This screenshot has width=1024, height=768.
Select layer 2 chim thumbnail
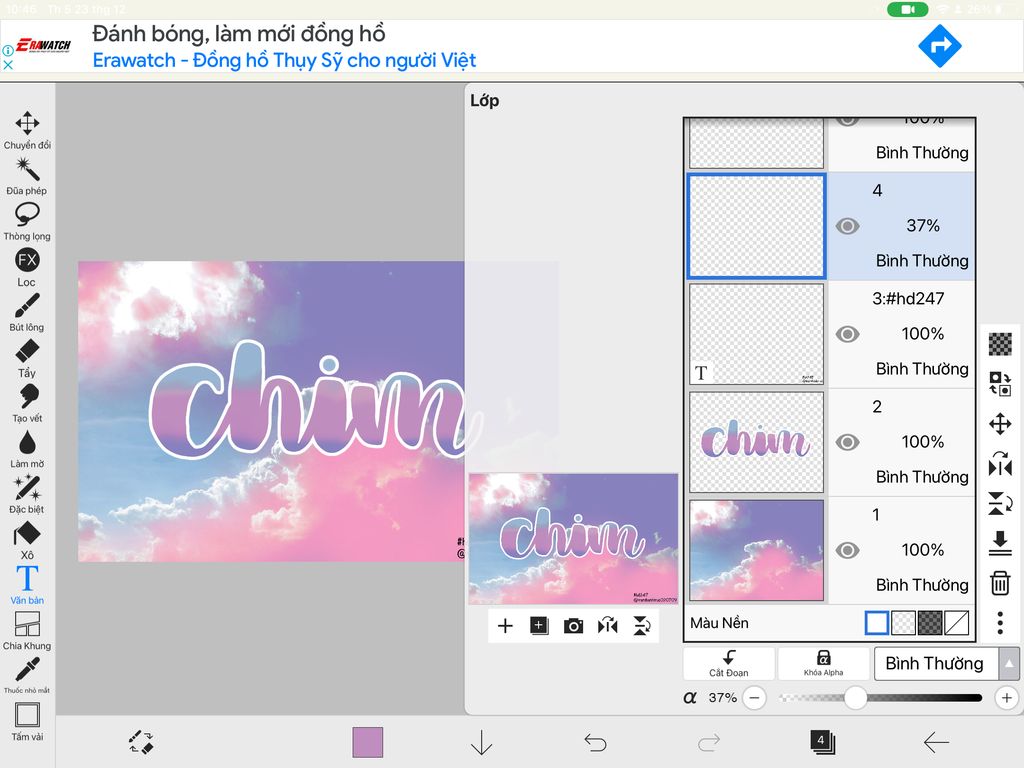coord(756,442)
